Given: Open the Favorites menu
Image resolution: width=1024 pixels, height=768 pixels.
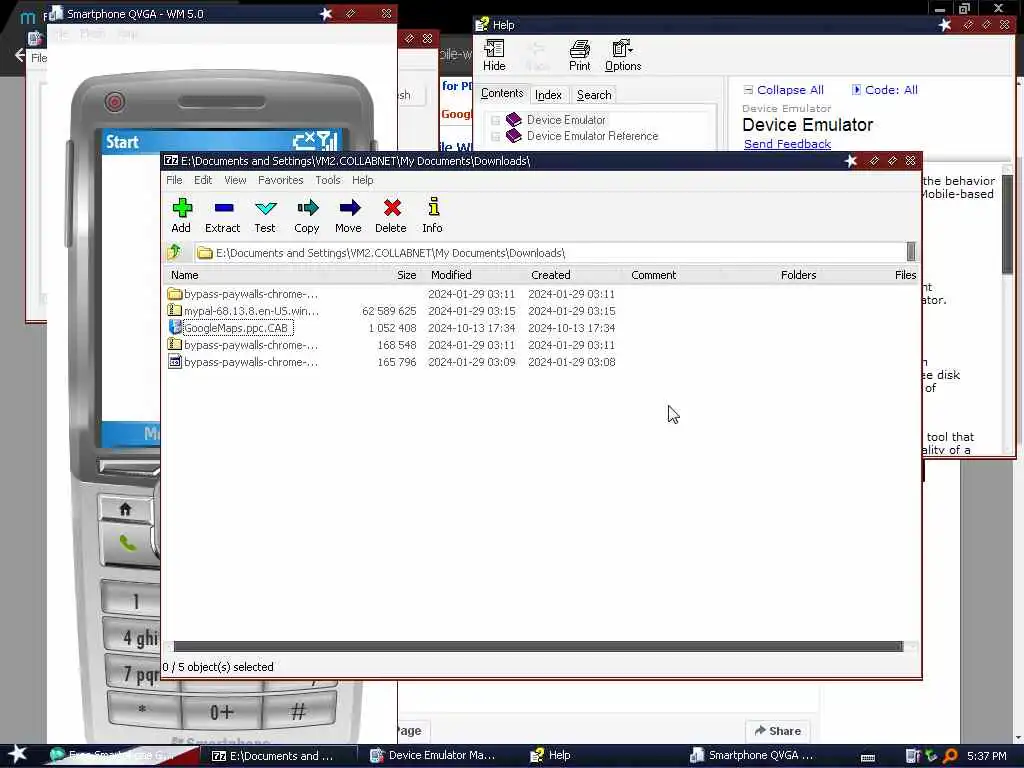Looking at the screenshot, I should 281,180.
